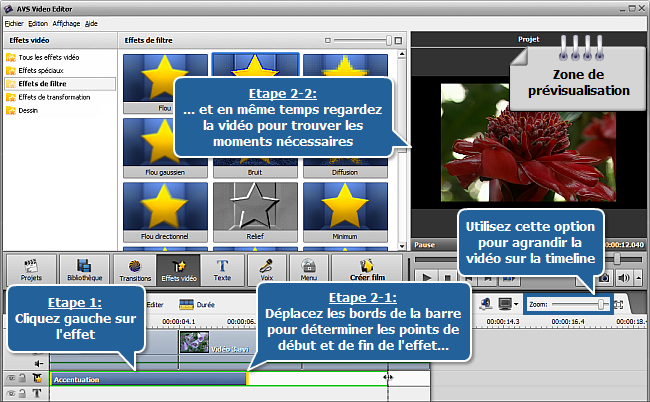
Task: Click the 00:00:14.3 ruler timestamp
Action: [x=502, y=321]
